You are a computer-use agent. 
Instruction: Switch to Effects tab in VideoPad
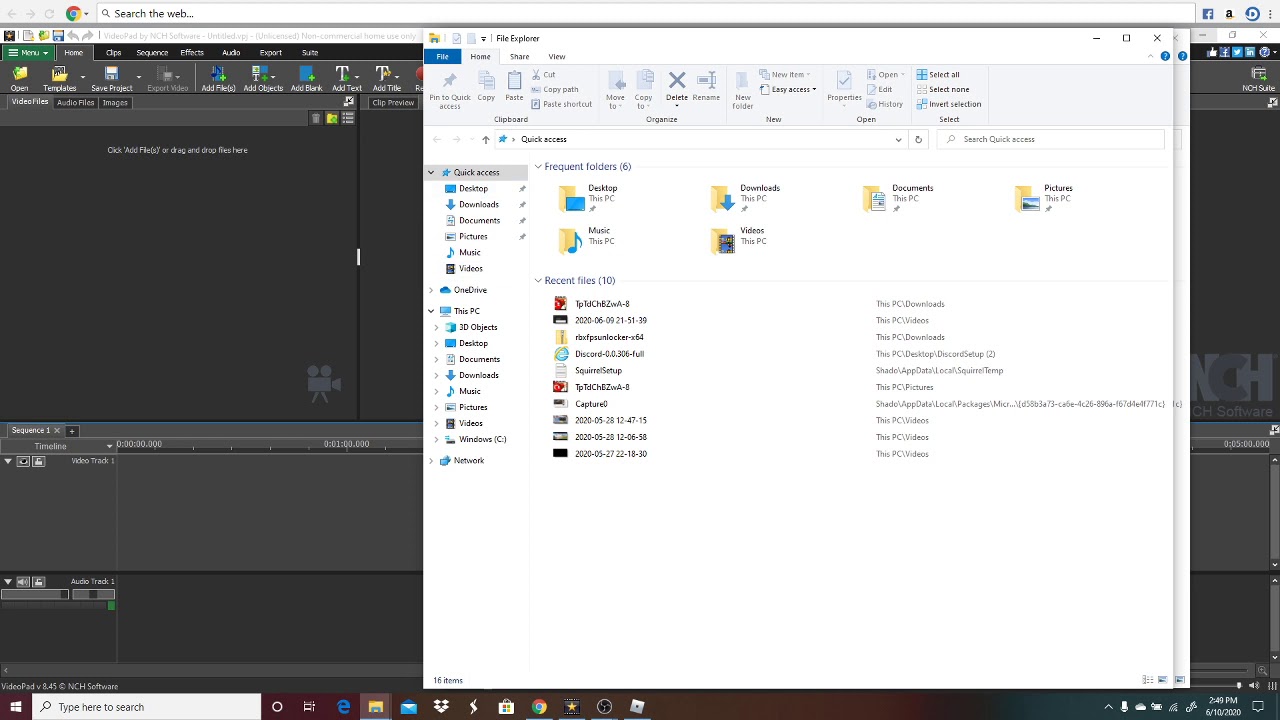(x=192, y=53)
